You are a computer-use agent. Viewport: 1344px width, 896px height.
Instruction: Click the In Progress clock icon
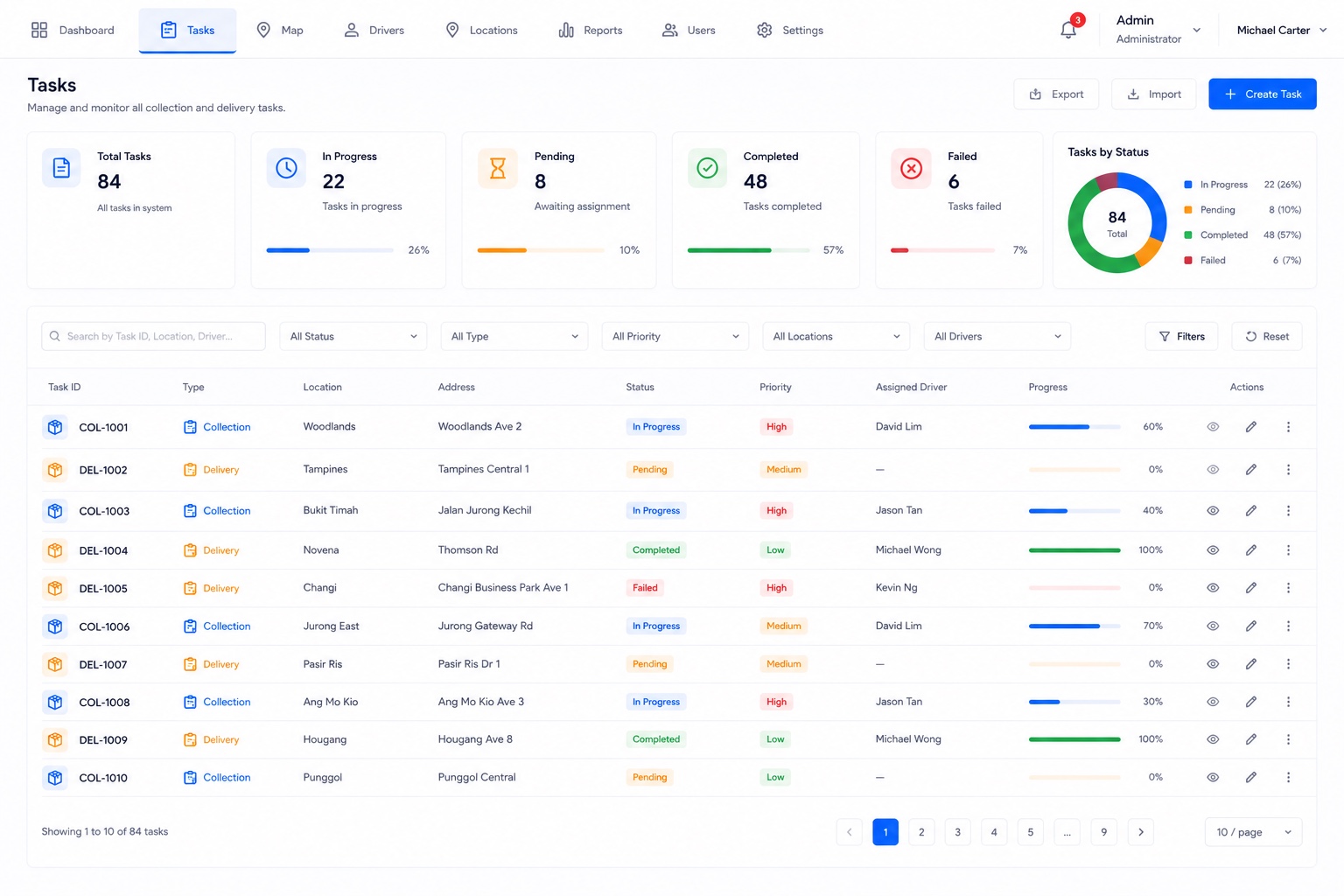tap(286, 168)
